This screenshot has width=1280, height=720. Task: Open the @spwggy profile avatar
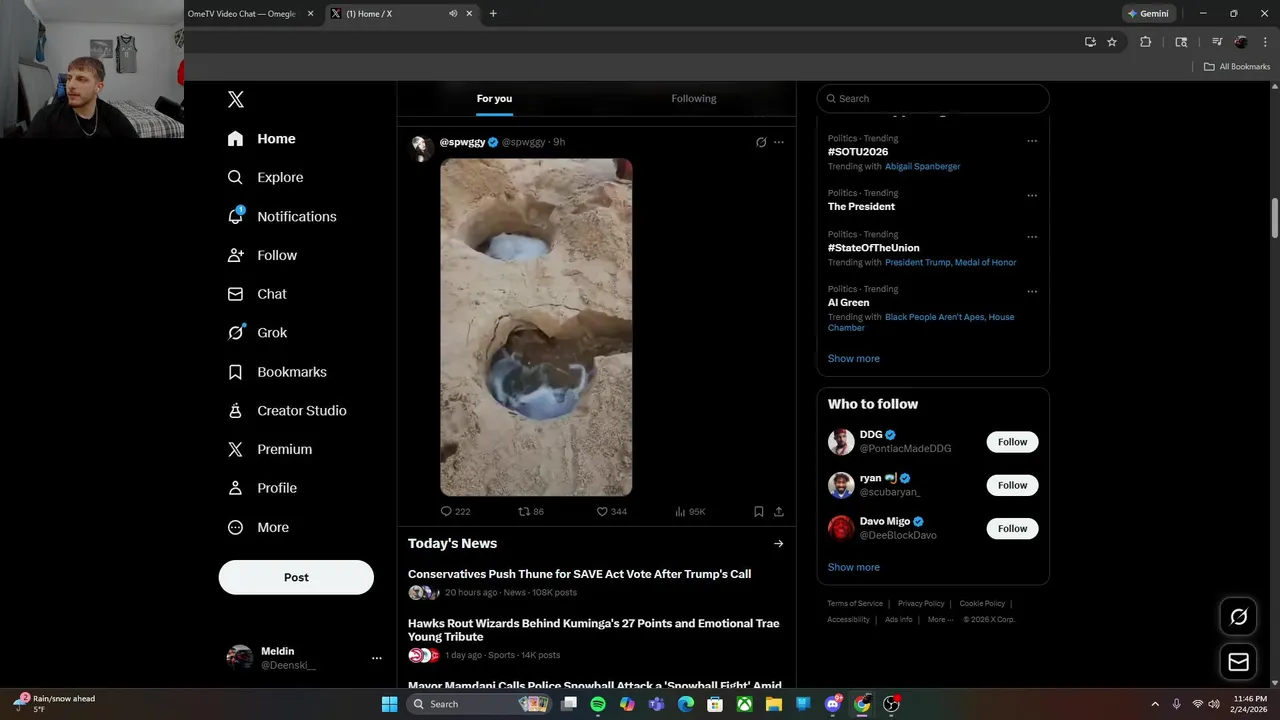(x=422, y=147)
